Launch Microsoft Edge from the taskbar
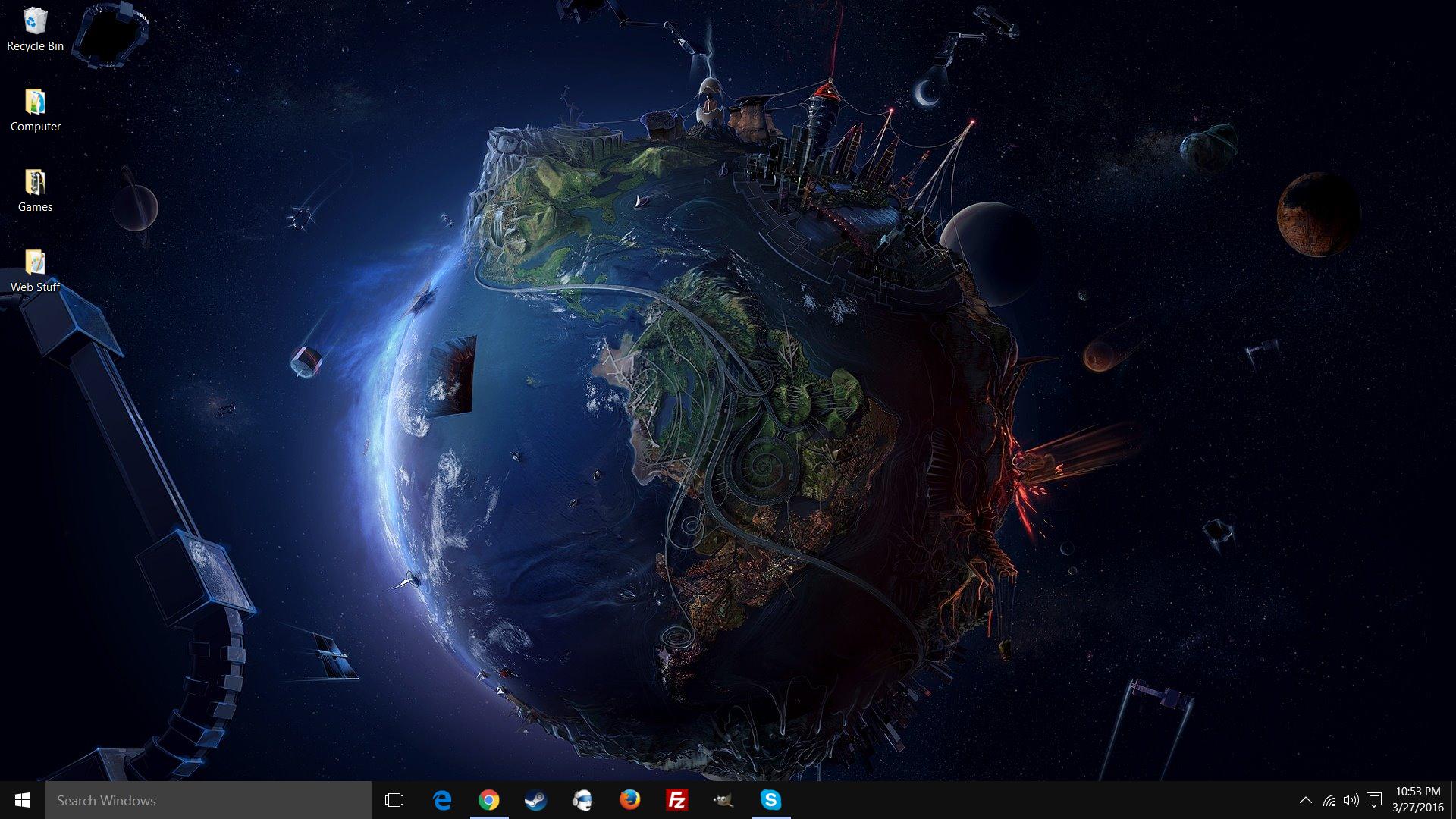1456x819 pixels. [x=442, y=800]
